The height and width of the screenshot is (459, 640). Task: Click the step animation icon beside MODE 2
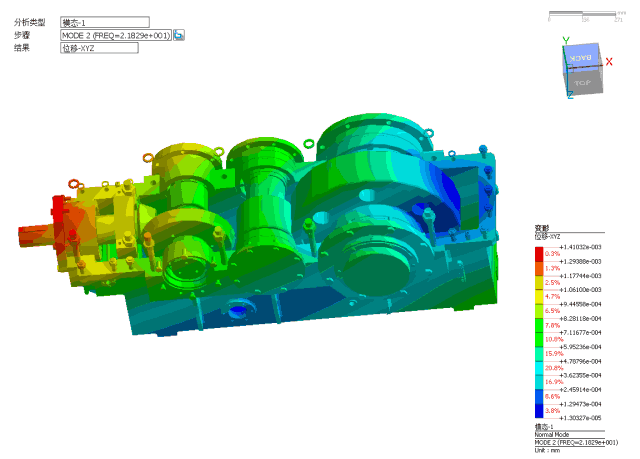(179, 35)
